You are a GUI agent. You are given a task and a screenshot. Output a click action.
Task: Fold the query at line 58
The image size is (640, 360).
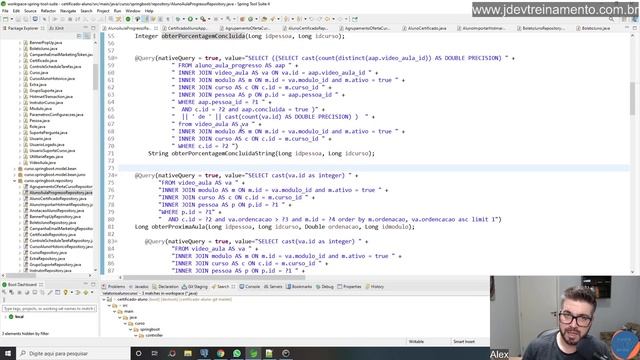(x=117, y=58)
